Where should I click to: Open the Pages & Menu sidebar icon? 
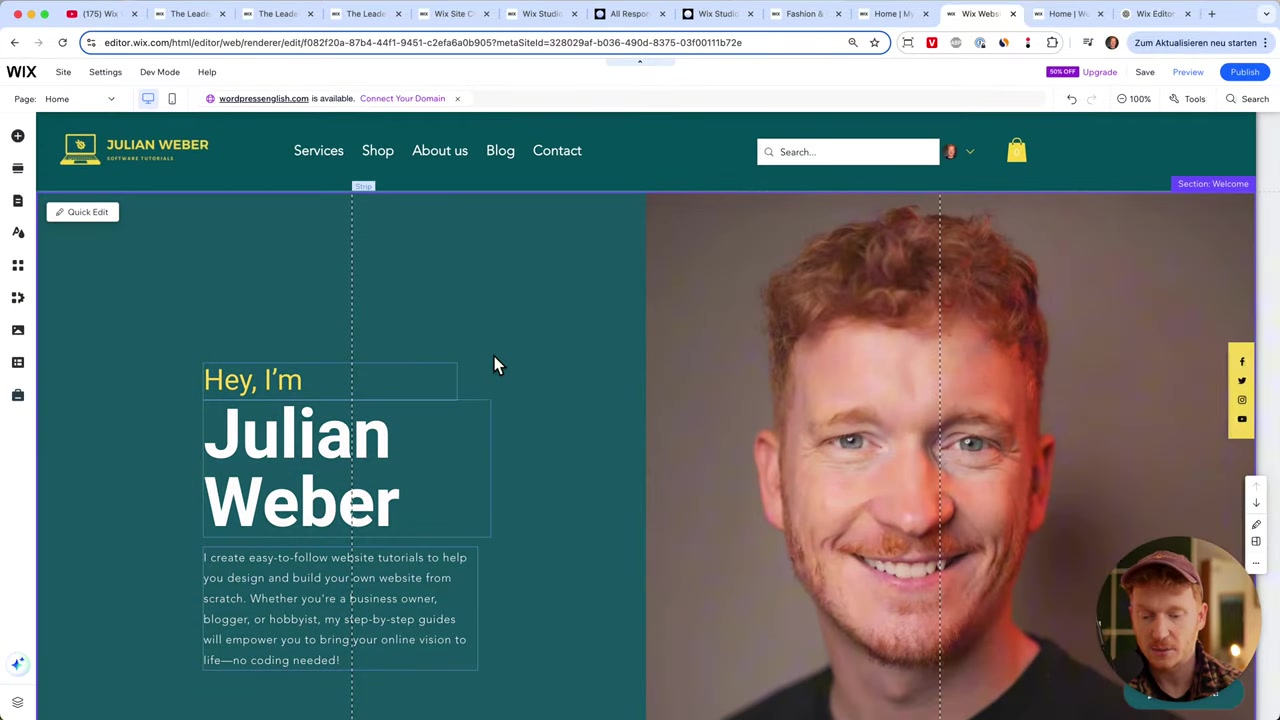pos(18,200)
